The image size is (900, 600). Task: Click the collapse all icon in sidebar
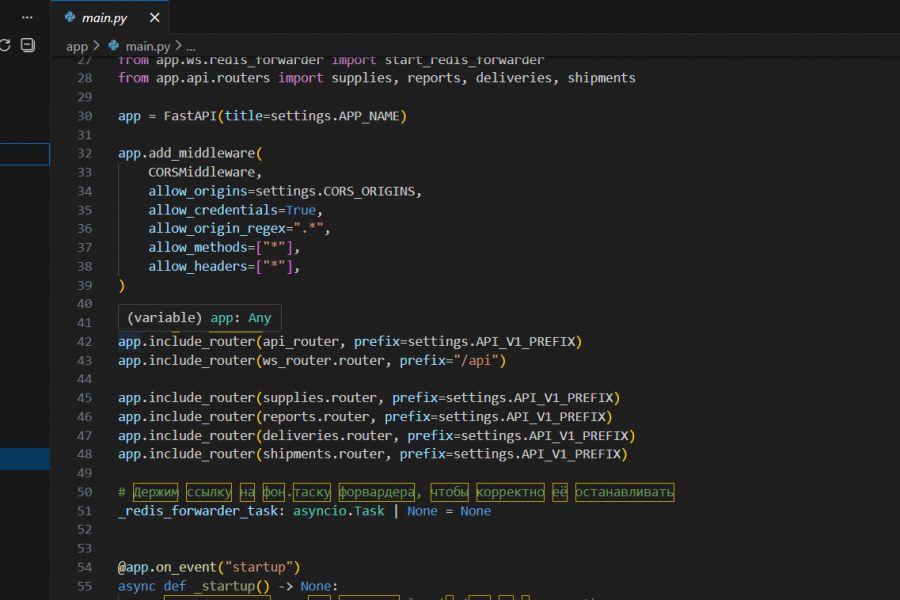click(28, 45)
